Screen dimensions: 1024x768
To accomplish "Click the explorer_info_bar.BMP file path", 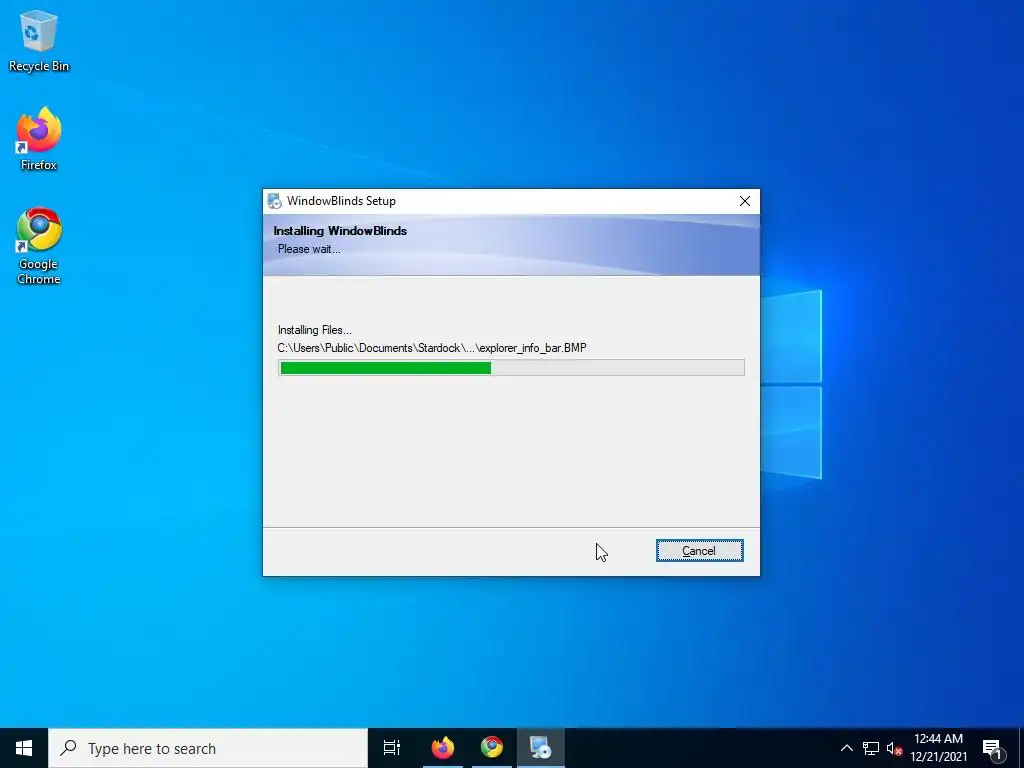I will click(432, 348).
